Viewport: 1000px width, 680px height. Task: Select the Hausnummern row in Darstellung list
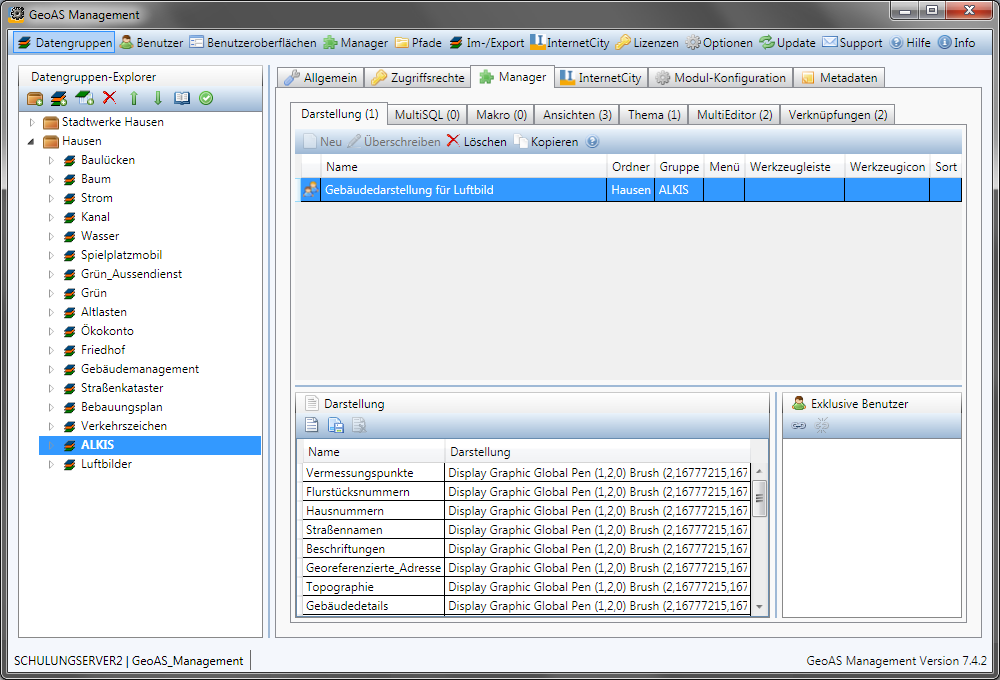(345, 511)
